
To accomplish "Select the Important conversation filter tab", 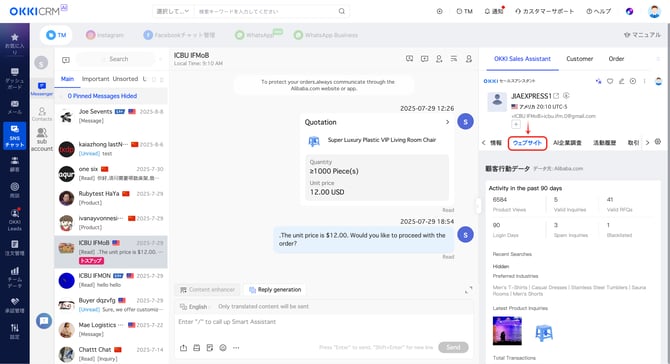I will pyautogui.click(x=95, y=79).
